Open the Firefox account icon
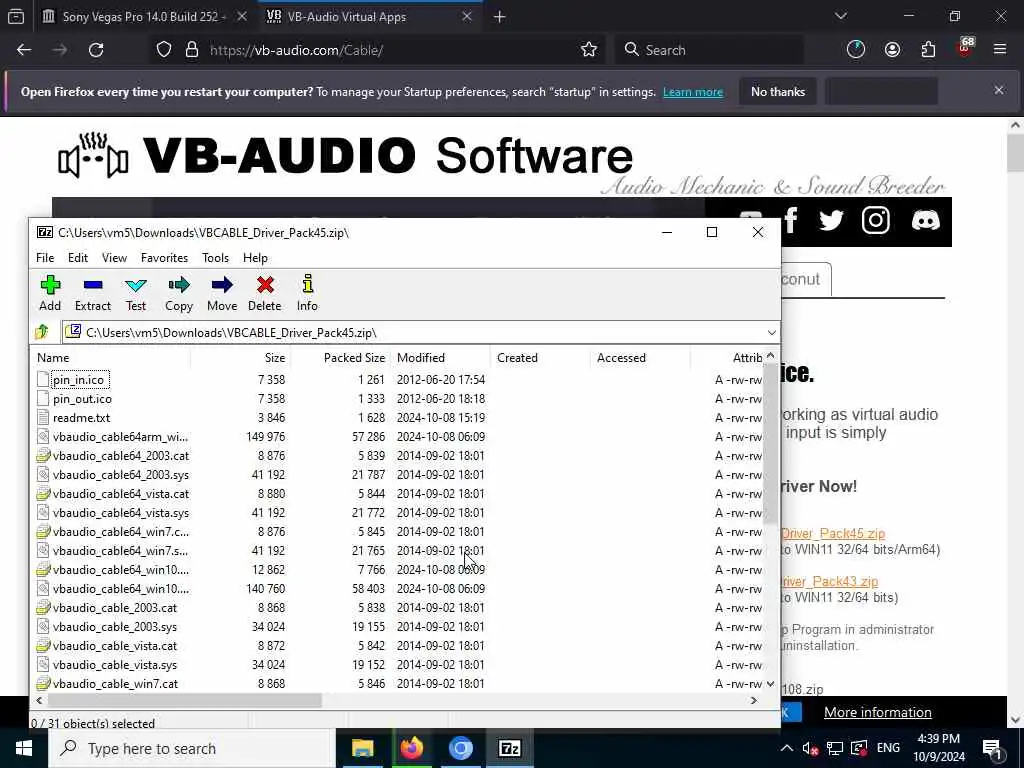The height and width of the screenshot is (768, 1024). [x=892, y=50]
